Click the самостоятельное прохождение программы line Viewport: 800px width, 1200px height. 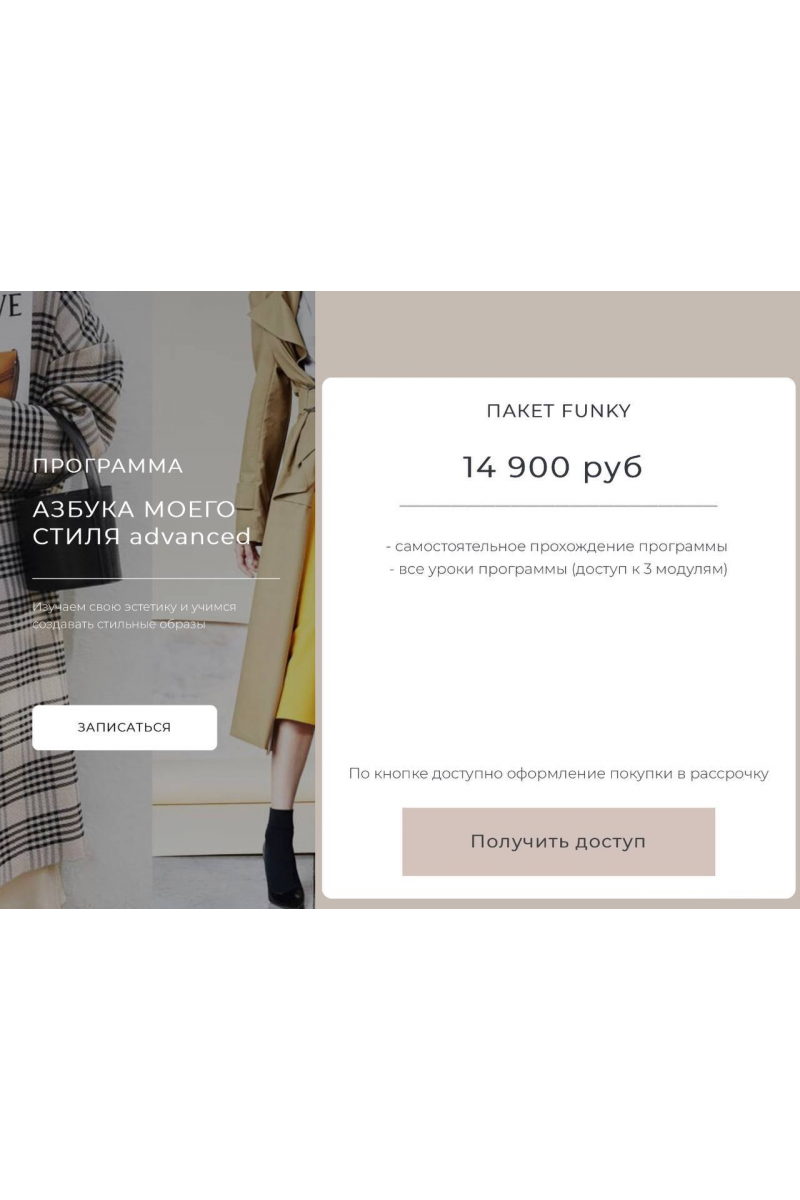[557, 546]
